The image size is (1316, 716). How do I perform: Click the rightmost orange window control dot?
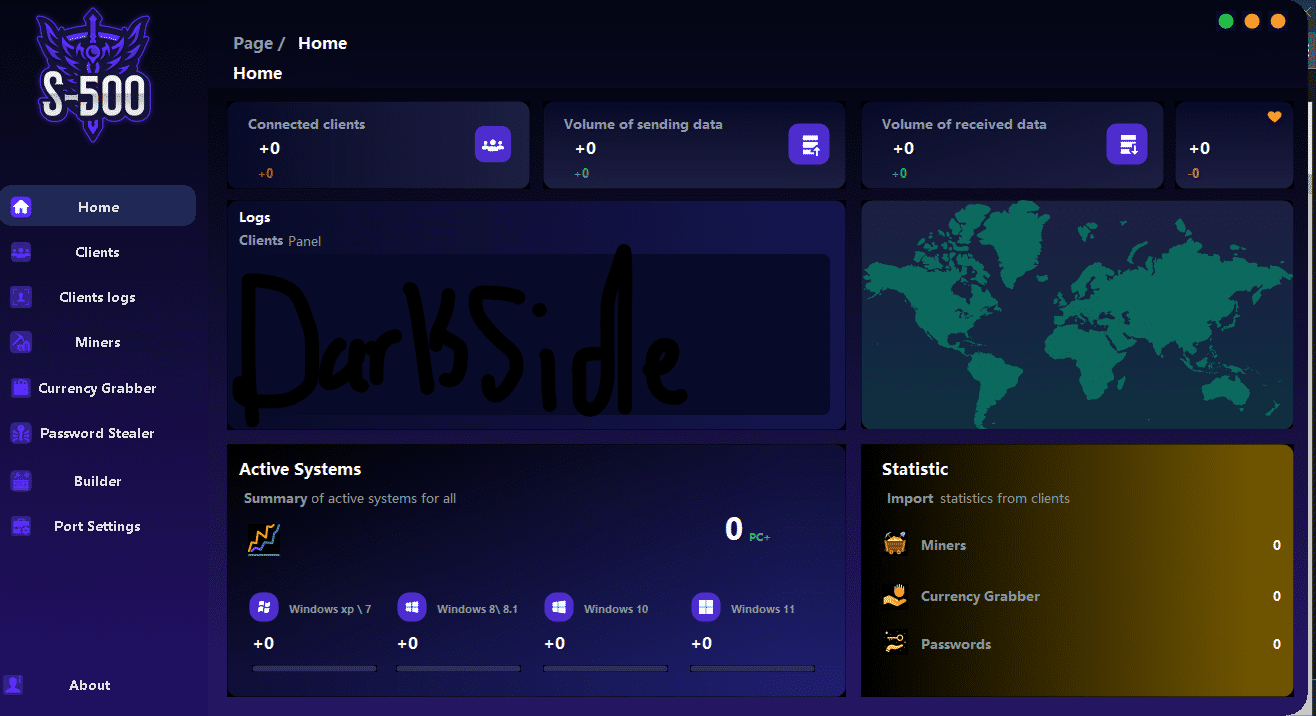(1278, 21)
